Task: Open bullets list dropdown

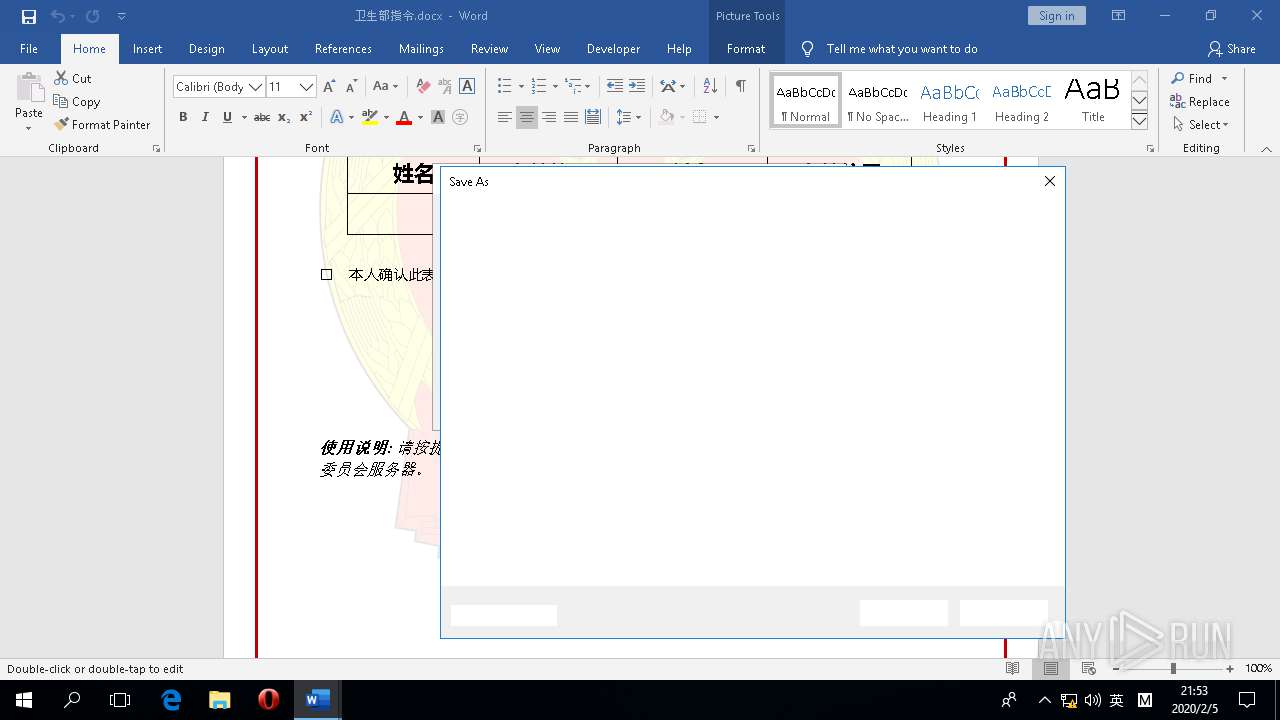Action: pyautogui.click(x=521, y=87)
